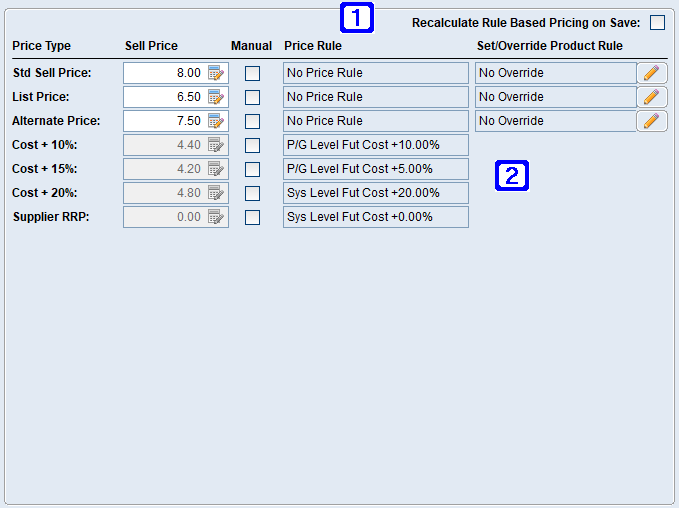Focus the List Price value 6.50
The image size is (679, 508).
(x=164, y=97)
